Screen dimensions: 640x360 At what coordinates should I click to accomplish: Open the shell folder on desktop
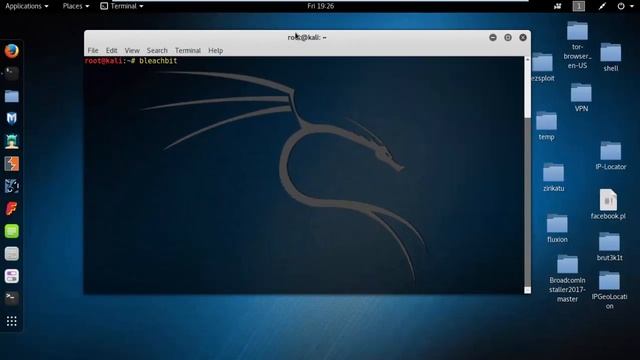click(x=611, y=57)
